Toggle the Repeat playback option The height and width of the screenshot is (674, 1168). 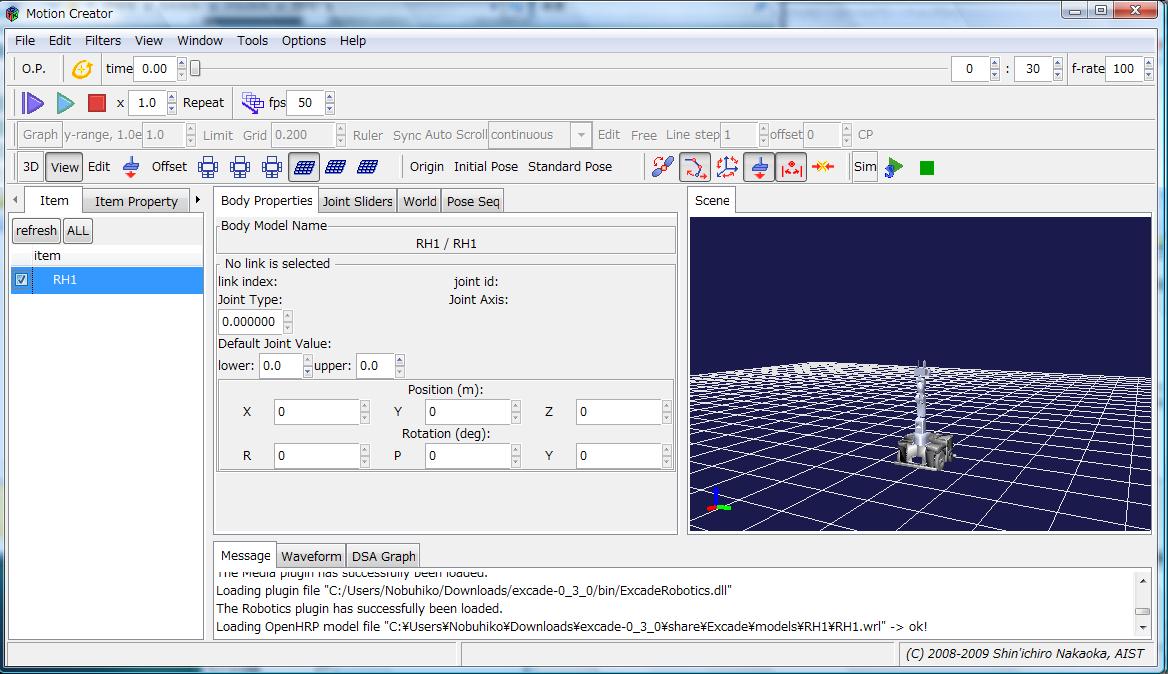(x=203, y=103)
